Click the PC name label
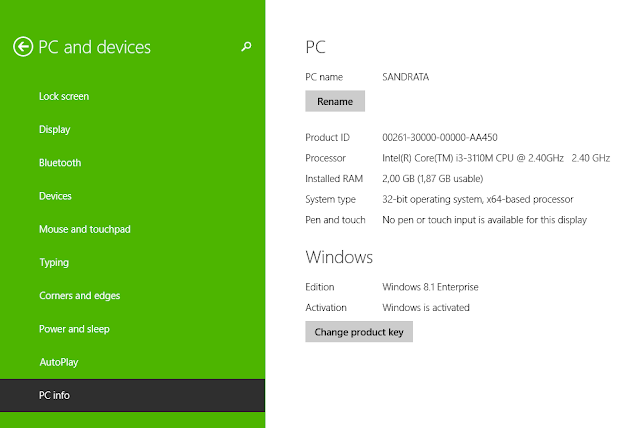 coord(324,77)
